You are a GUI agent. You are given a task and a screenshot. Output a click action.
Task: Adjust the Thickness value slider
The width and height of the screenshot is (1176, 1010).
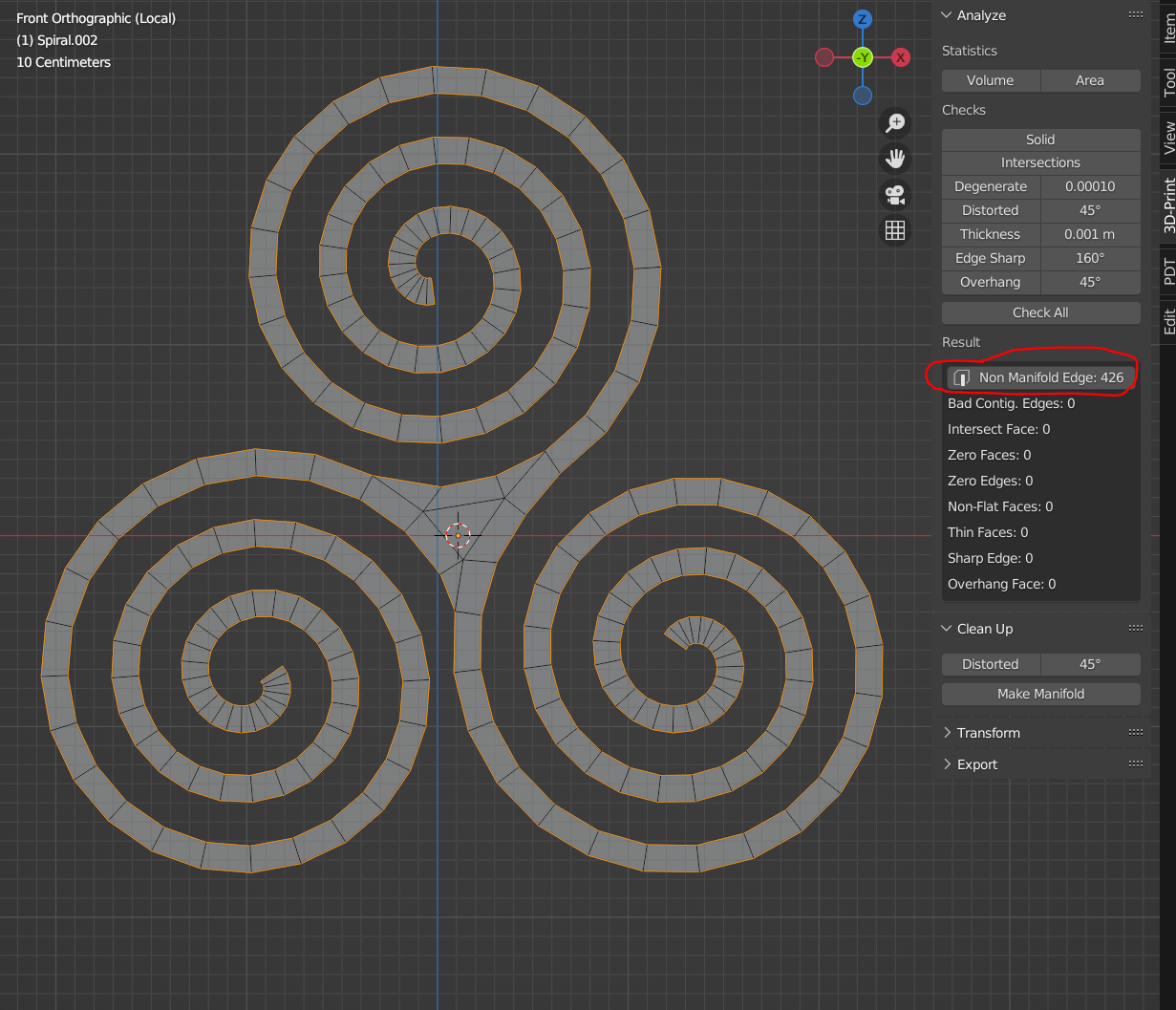click(1090, 234)
